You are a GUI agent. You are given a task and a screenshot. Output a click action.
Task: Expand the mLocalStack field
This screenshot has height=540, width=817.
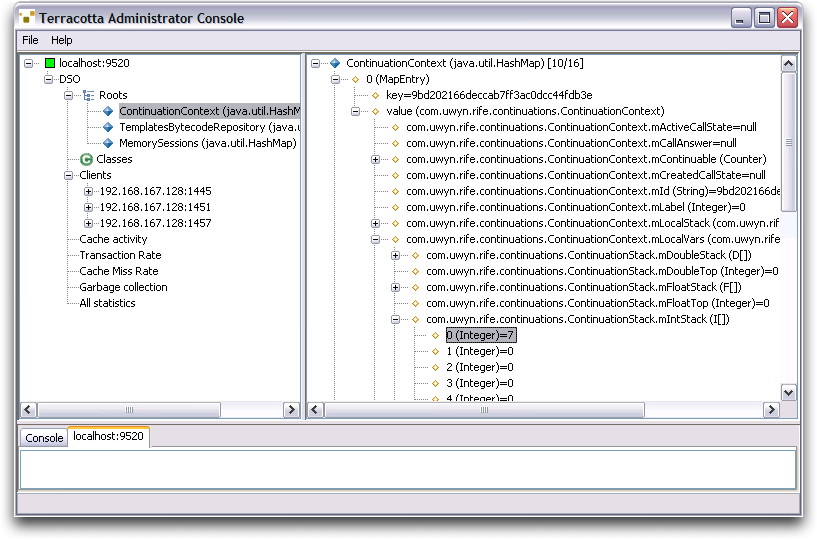pyautogui.click(x=375, y=223)
